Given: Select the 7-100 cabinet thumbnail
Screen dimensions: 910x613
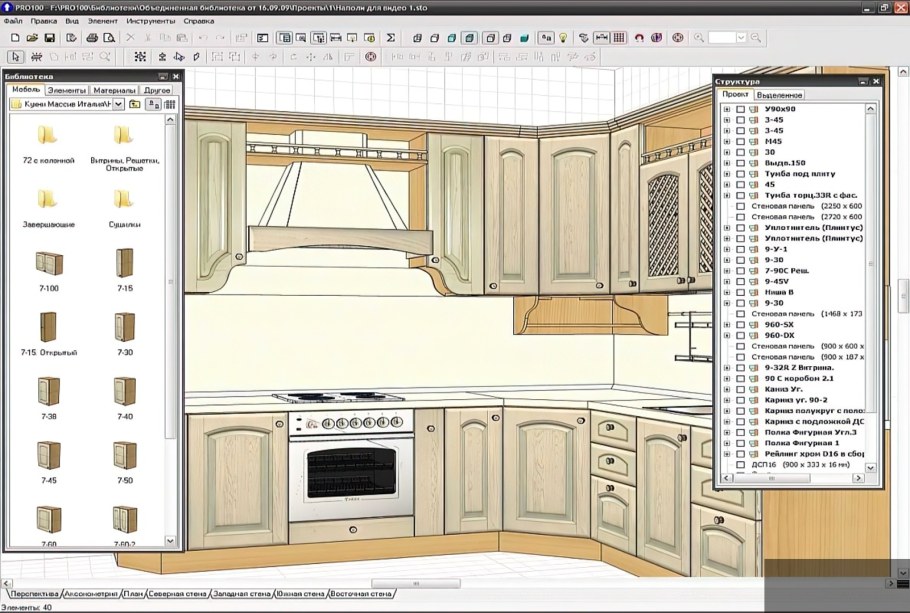Looking at the screenshot, I should click(48, 264).
